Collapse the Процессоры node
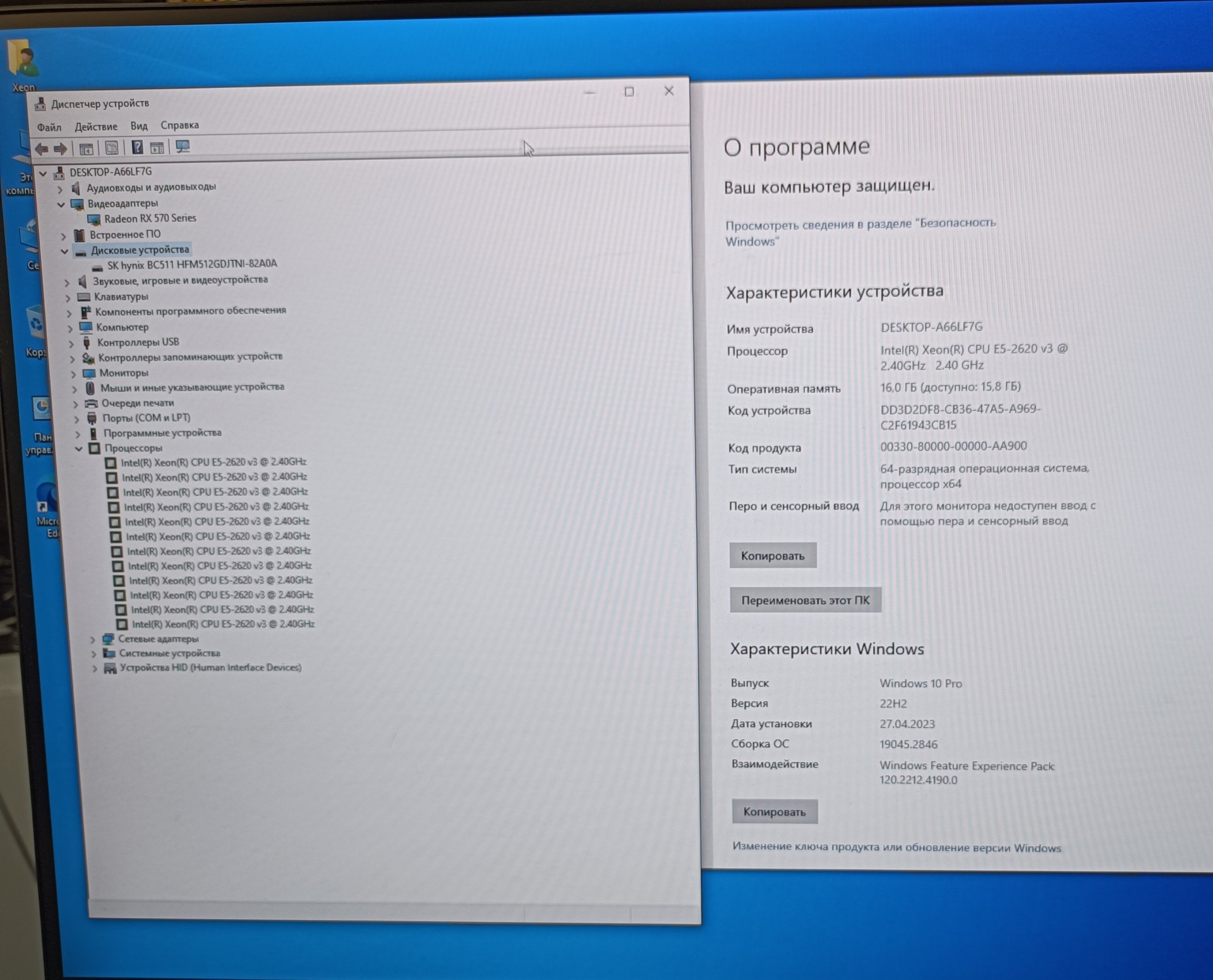 [x=79, y=449]
